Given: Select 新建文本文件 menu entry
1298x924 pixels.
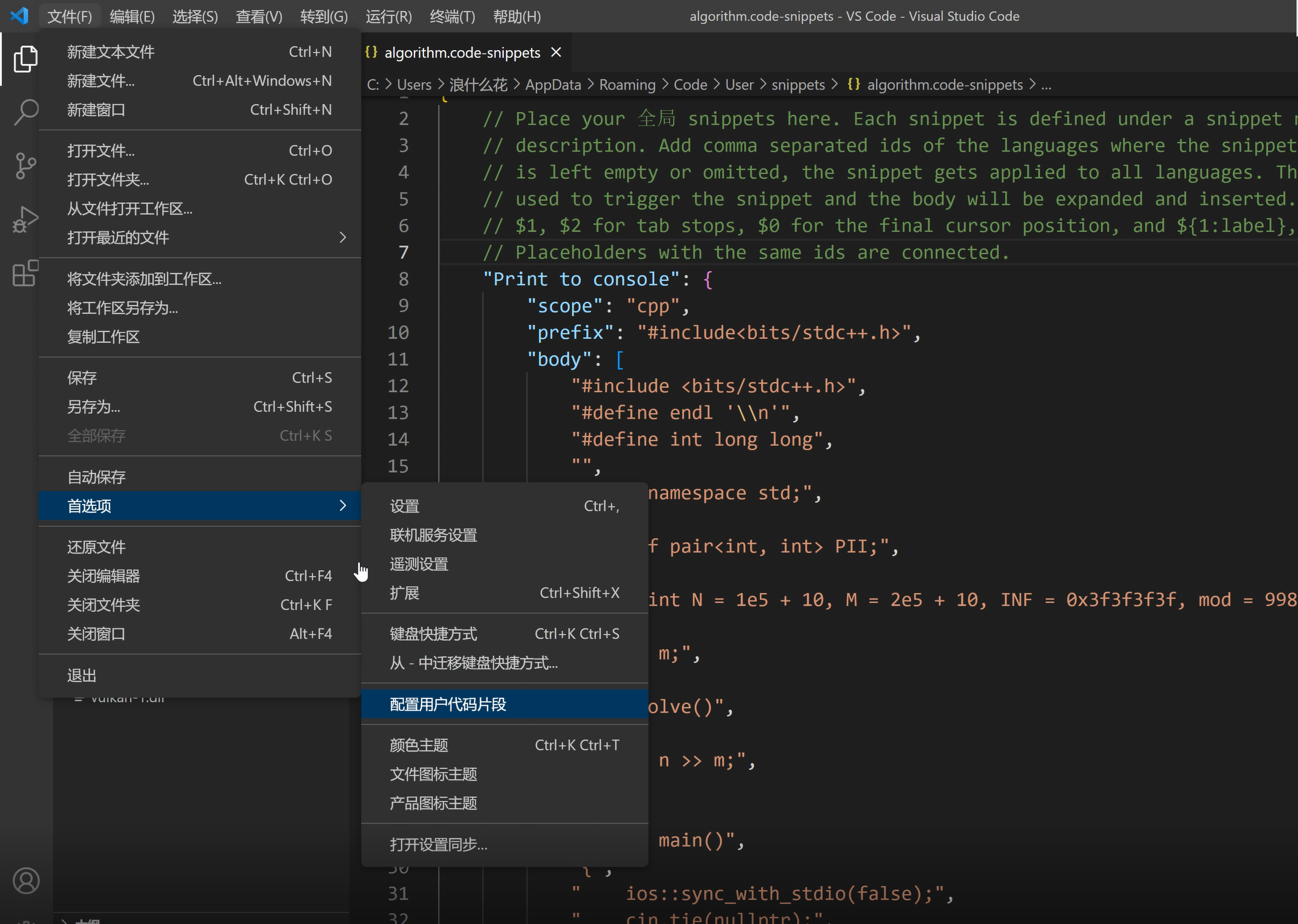Looking at the screenshot, I should click(x=199, y=52).
